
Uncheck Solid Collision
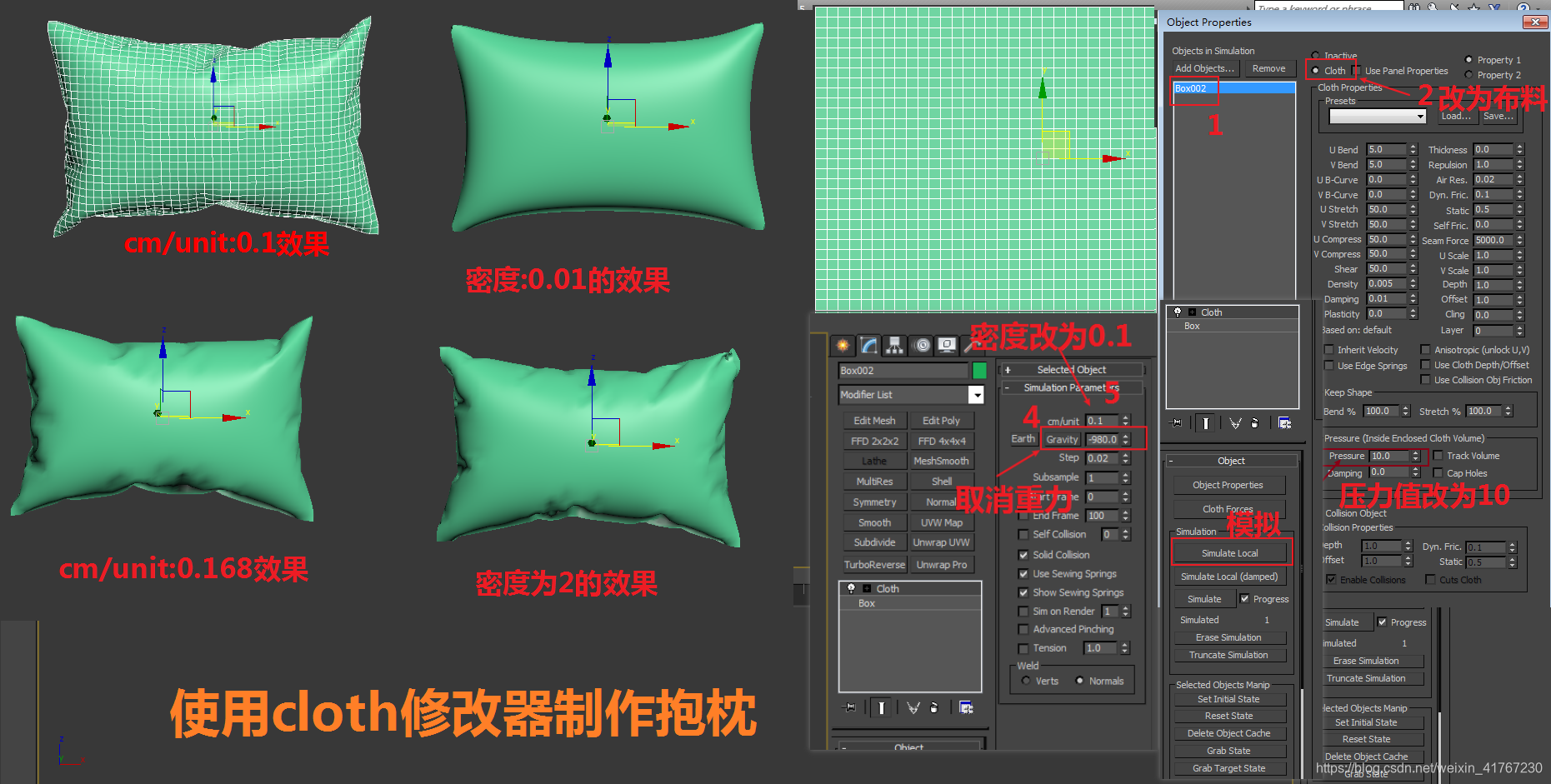[1023, 555]
